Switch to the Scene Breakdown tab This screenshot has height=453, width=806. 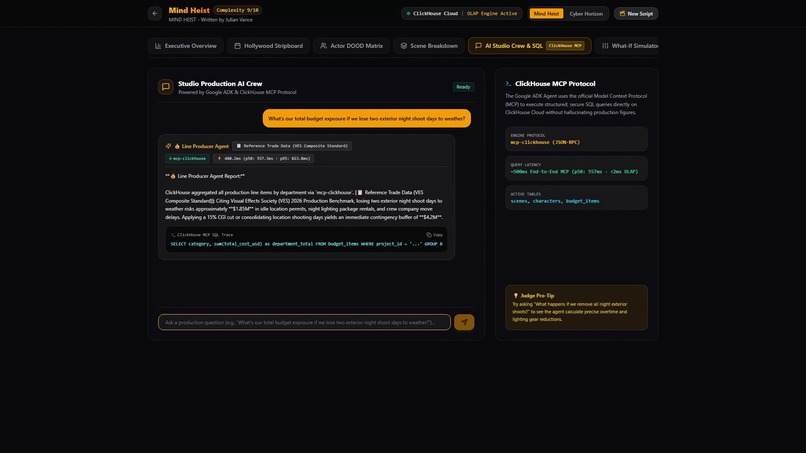pos(429,46)
